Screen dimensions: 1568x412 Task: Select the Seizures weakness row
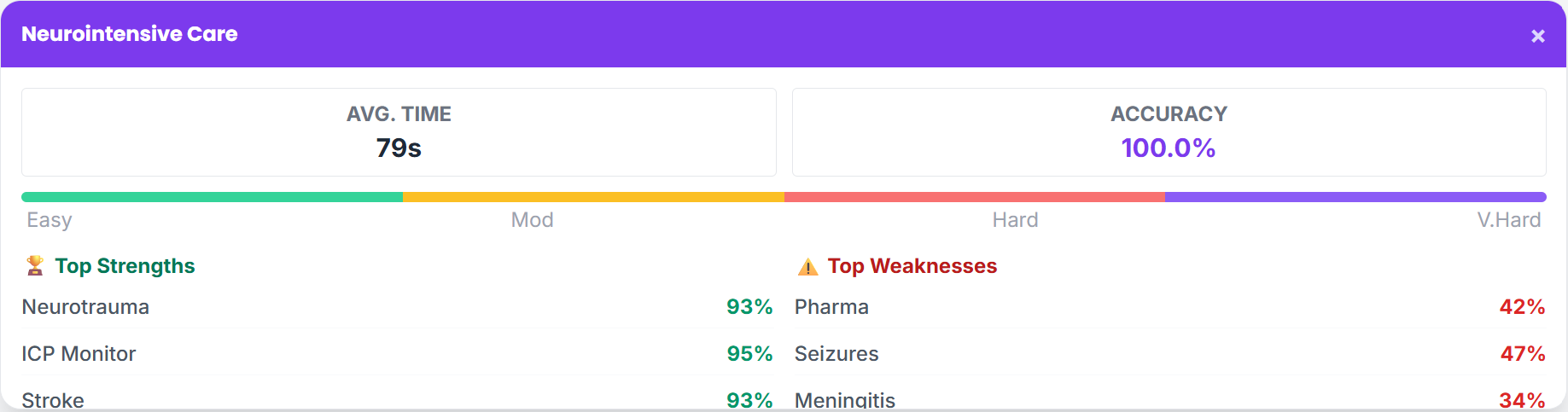click(x=1169, y=354)
